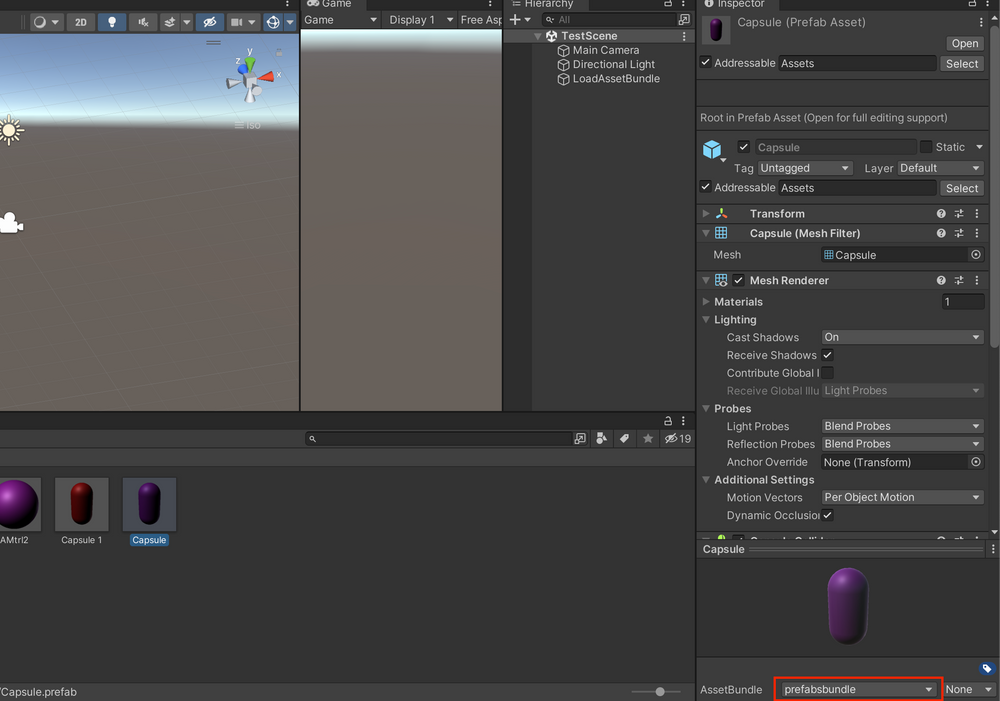
Task: Open the plus create menu in Hierarchy
Action: click(x=516, y=19)
